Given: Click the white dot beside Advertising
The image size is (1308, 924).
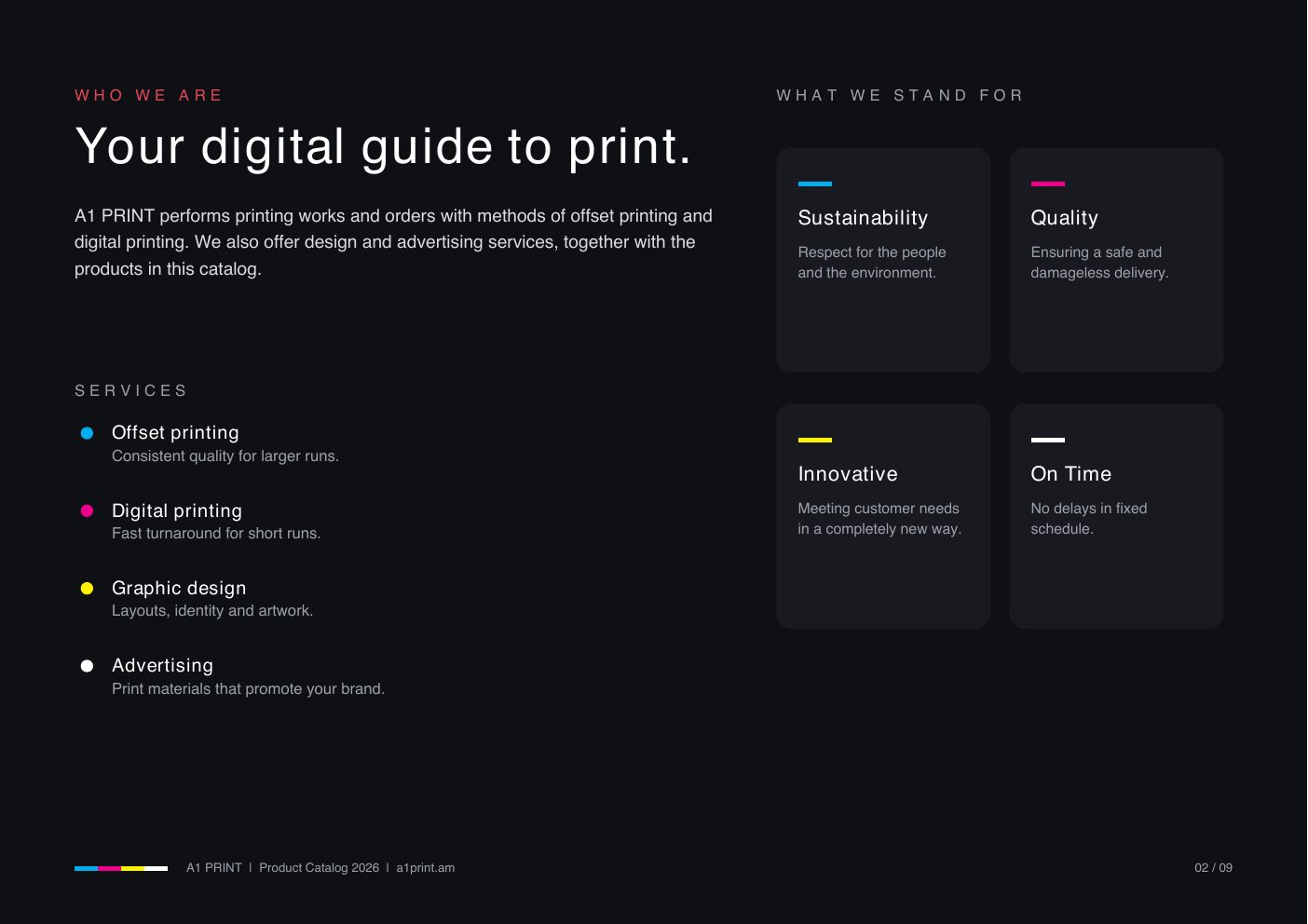Looking at the screenshot, I should click(x=87, y=666).
